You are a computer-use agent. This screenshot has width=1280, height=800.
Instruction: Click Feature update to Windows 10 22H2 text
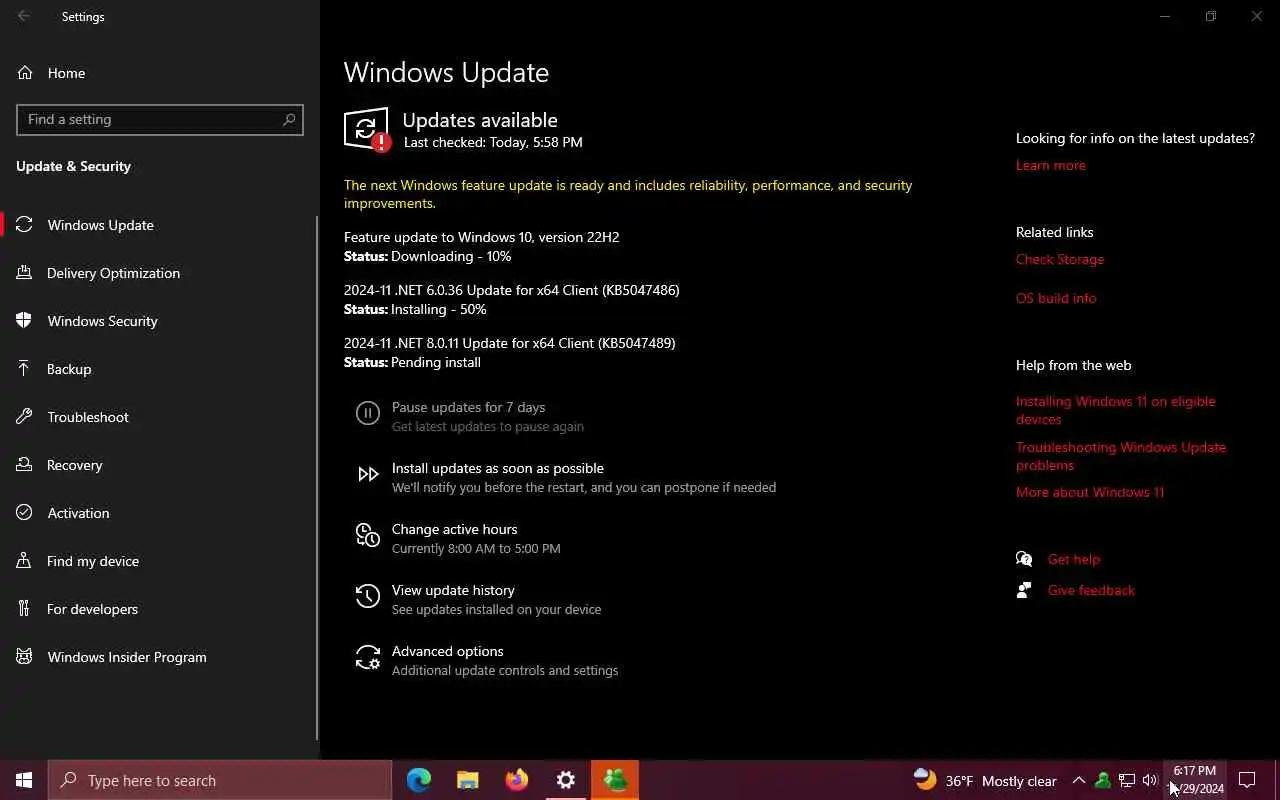(482, 237)
